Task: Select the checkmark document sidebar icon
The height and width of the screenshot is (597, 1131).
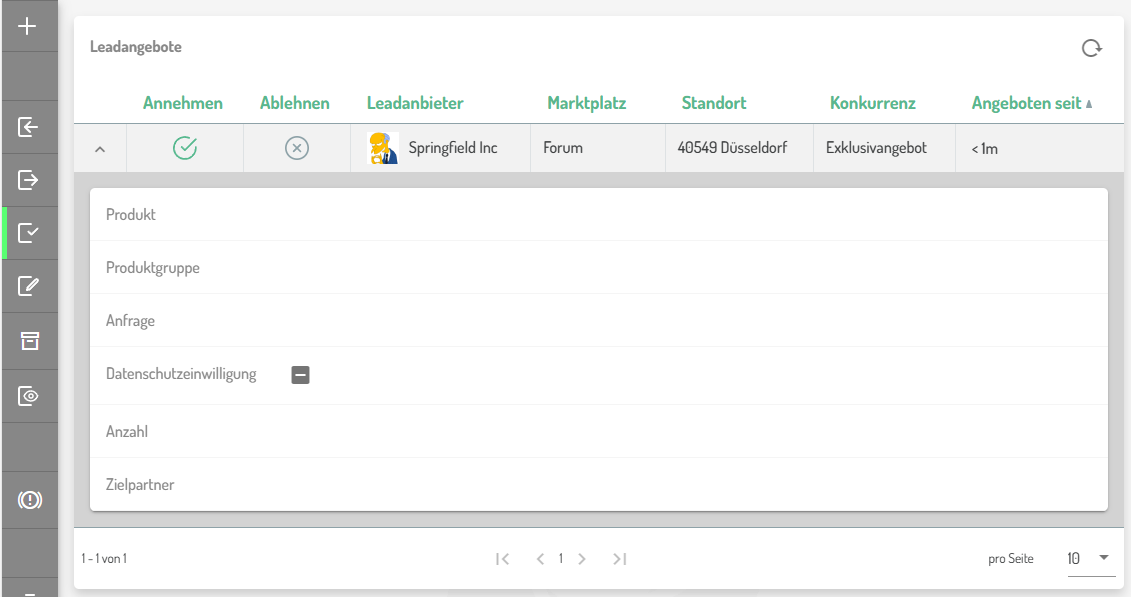Action: 28,234
